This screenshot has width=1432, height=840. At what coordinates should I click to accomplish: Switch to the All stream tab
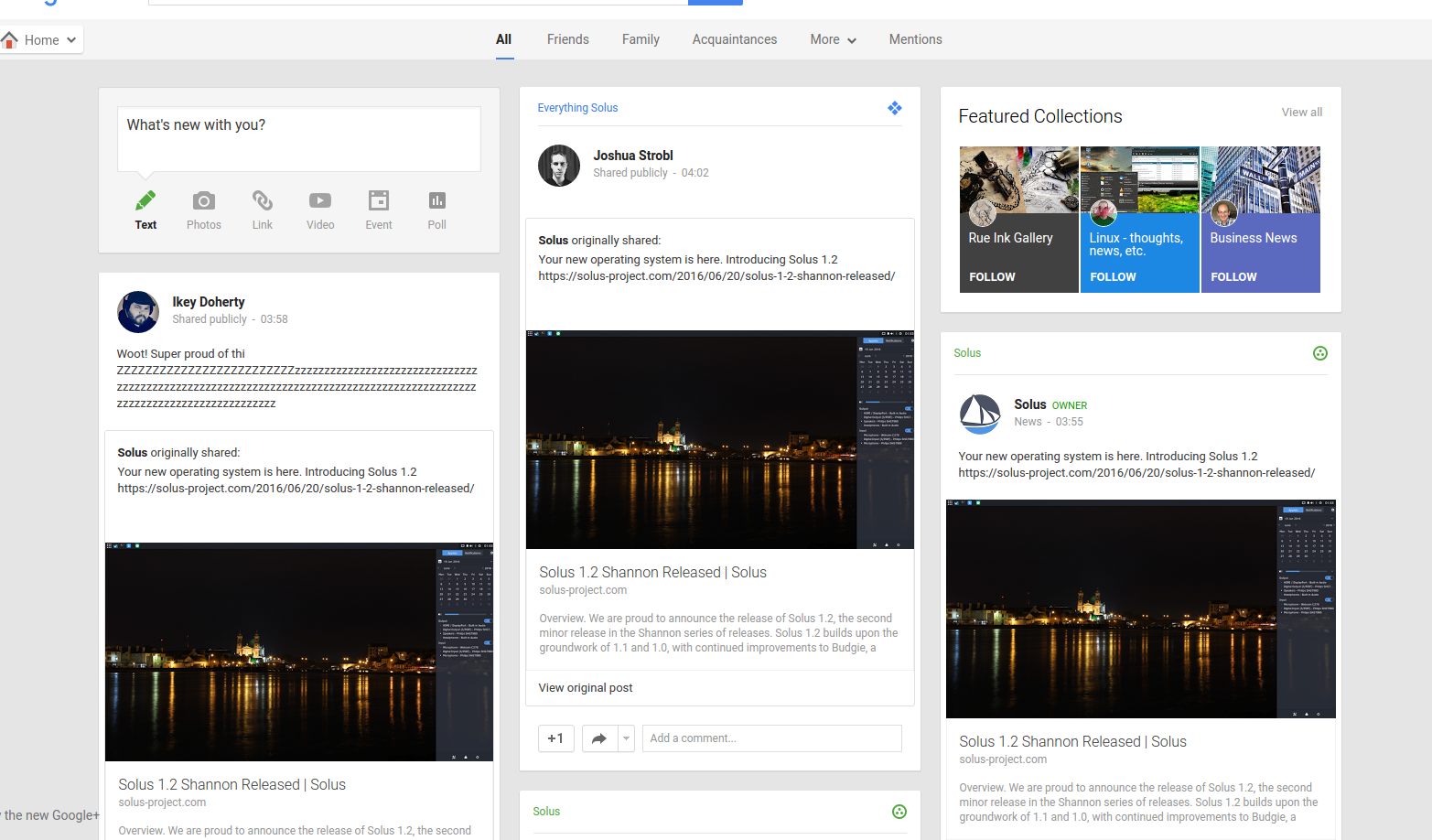click(504, 39)
